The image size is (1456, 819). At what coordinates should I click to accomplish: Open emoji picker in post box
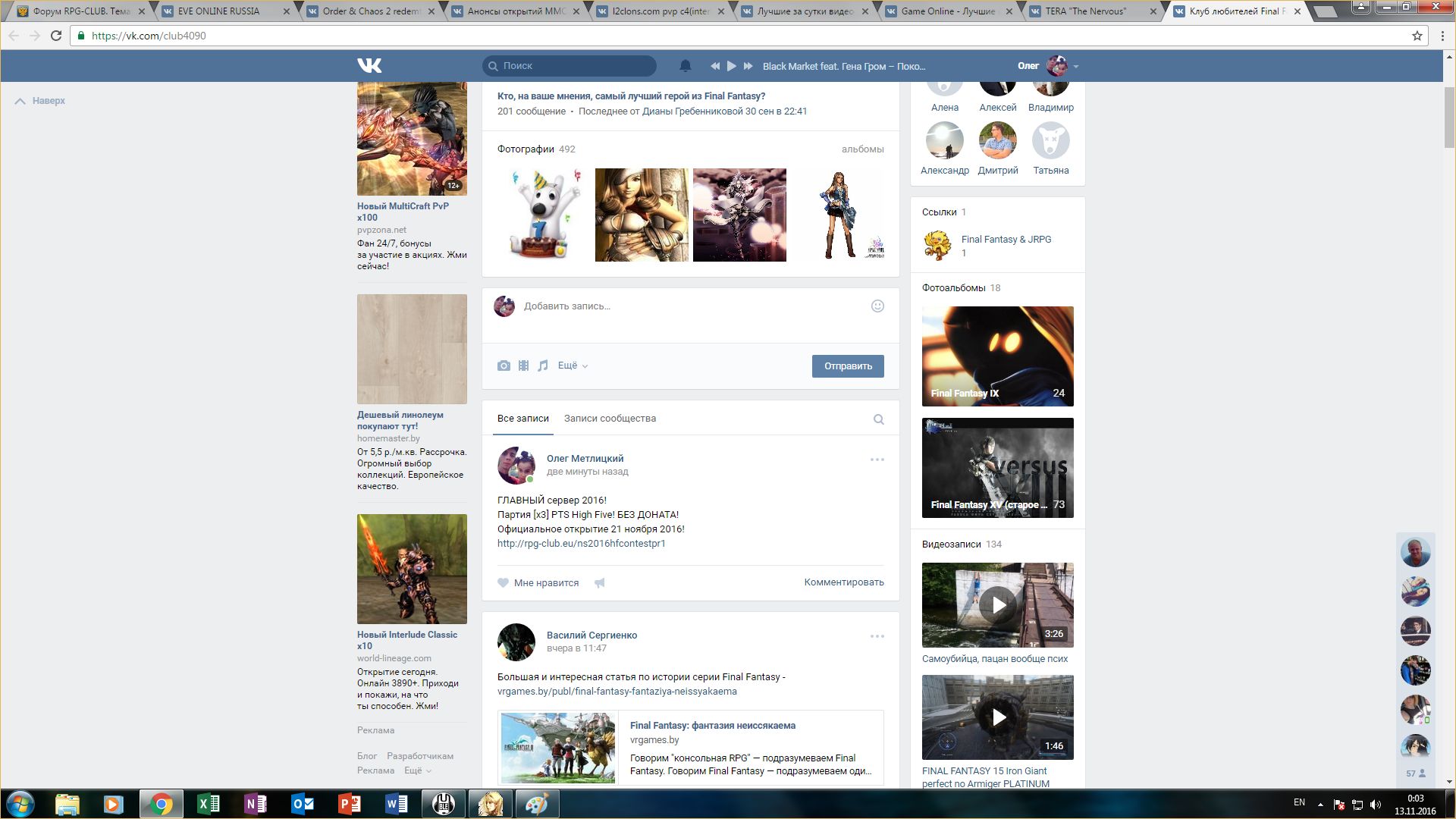pos(877,306)
